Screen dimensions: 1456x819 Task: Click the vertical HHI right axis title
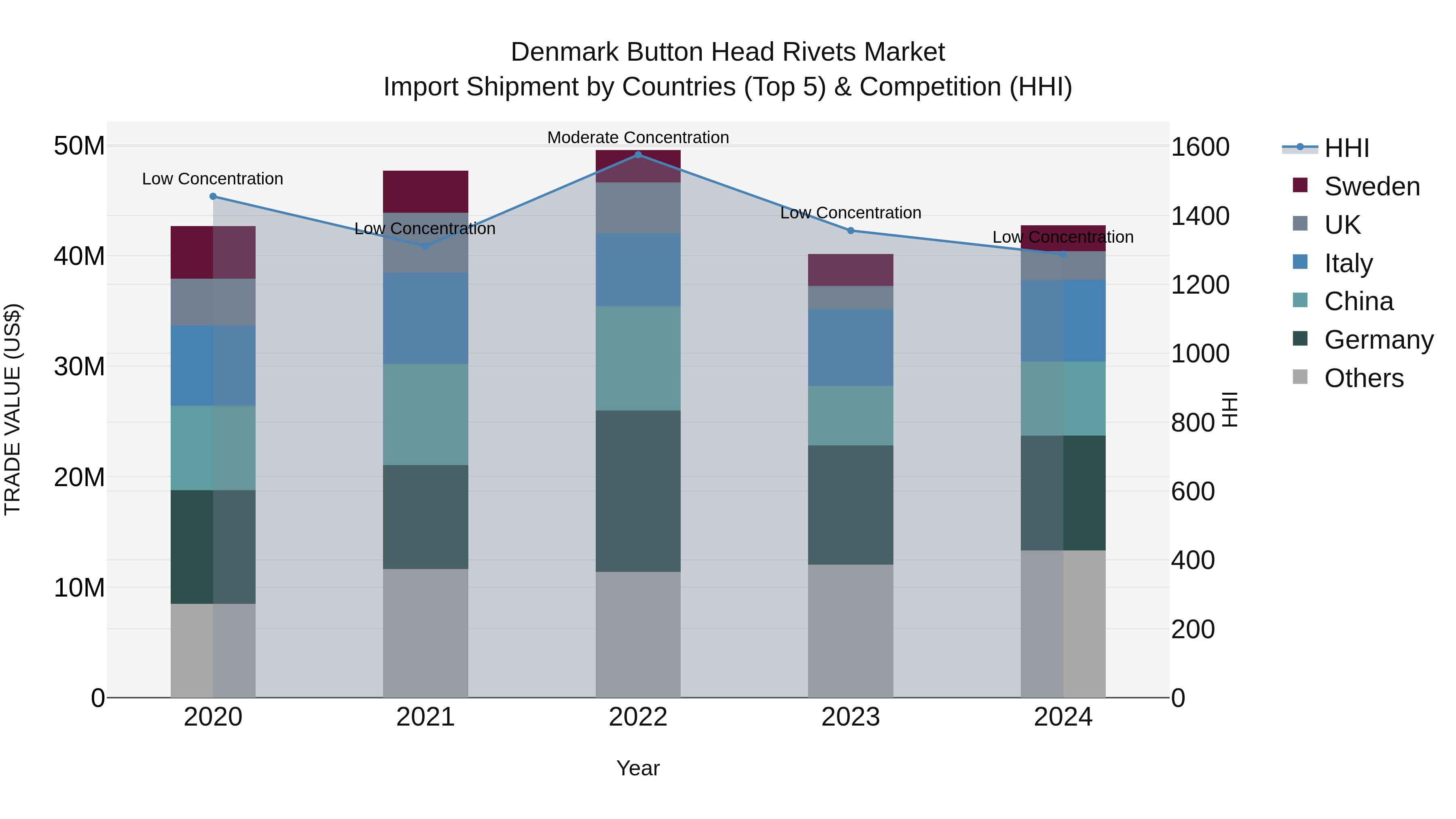coord(1230,409)
